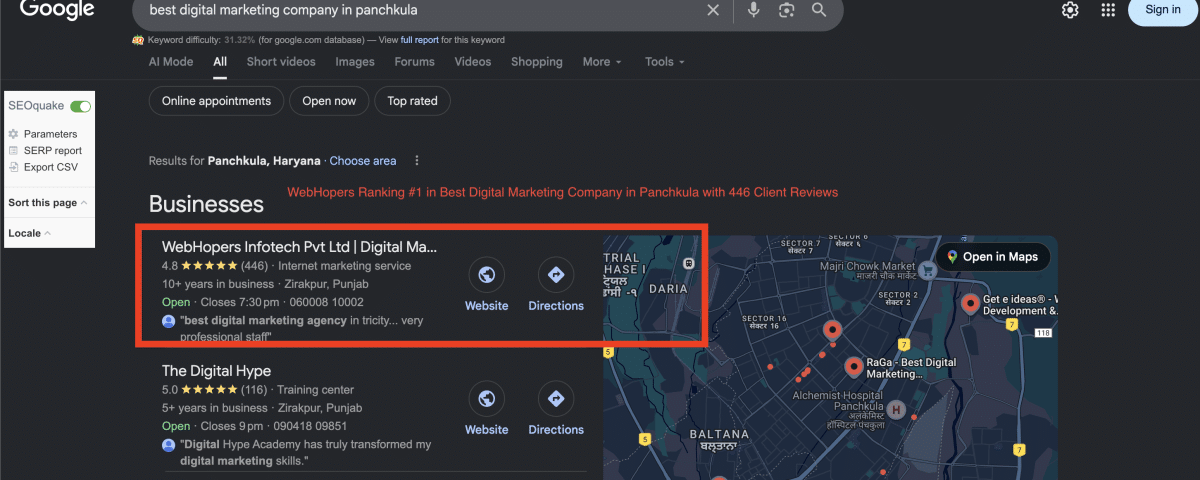Select Get e ideas map pin
The height and width of the screenshot is (480, 1200).
pos(969,304)
